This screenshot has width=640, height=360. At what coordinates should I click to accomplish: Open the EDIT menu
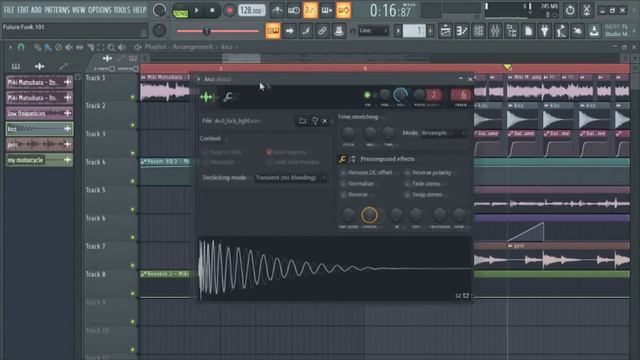pyautogui.click(x=23, y=10)
